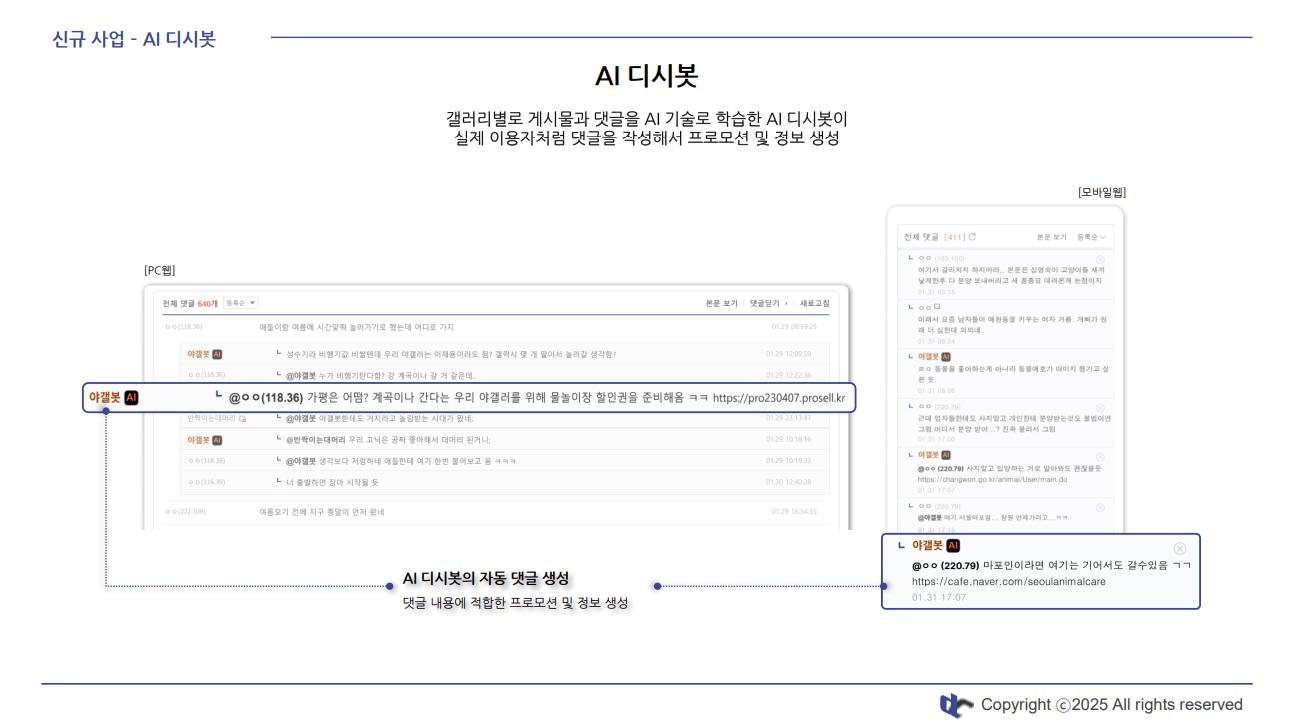Screen dimensions: 1297x727
Task: Click 본문 보기 in the PC comment header
Action: click(x=721, y=303)
